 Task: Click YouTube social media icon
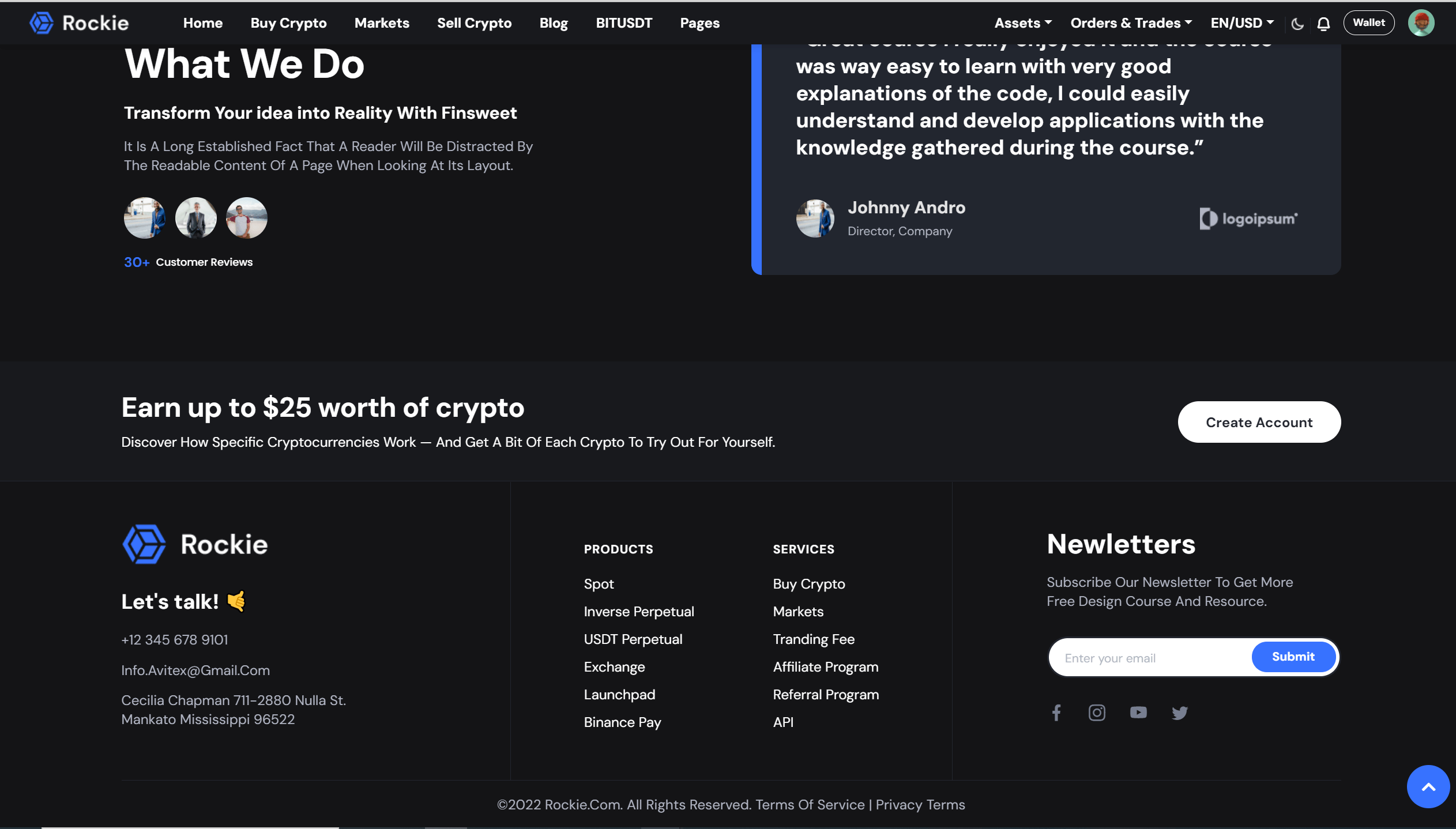tap(1138, 712)
